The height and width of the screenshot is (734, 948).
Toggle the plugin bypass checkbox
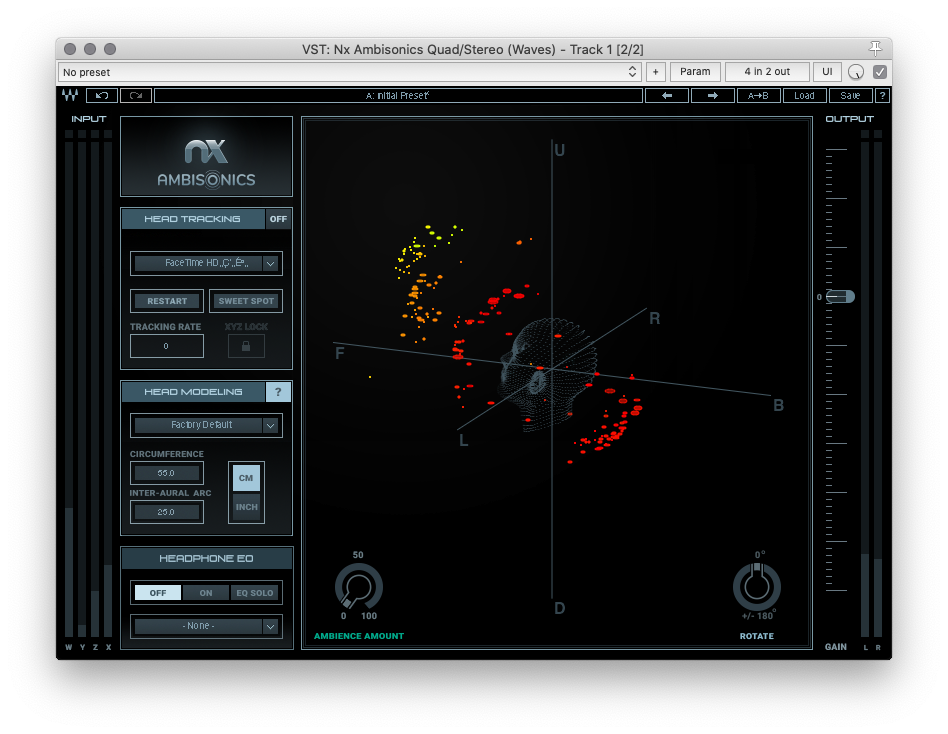coord(880,71)
